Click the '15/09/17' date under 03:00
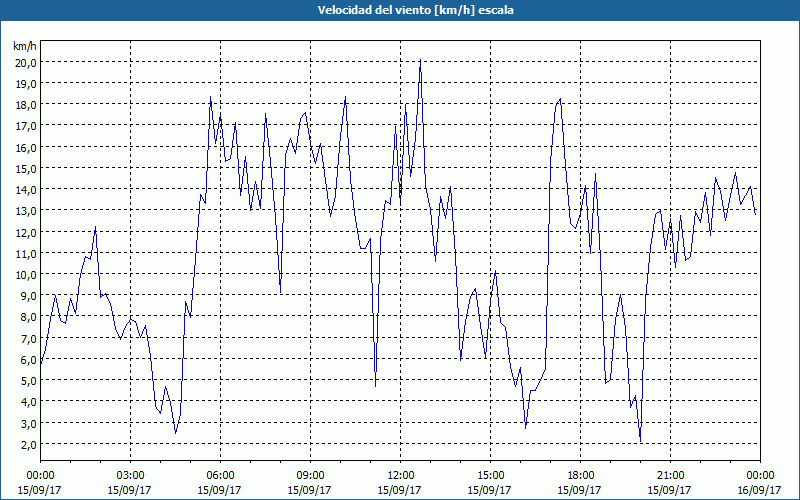Screen dimensions: 800x500 [130, 490]
